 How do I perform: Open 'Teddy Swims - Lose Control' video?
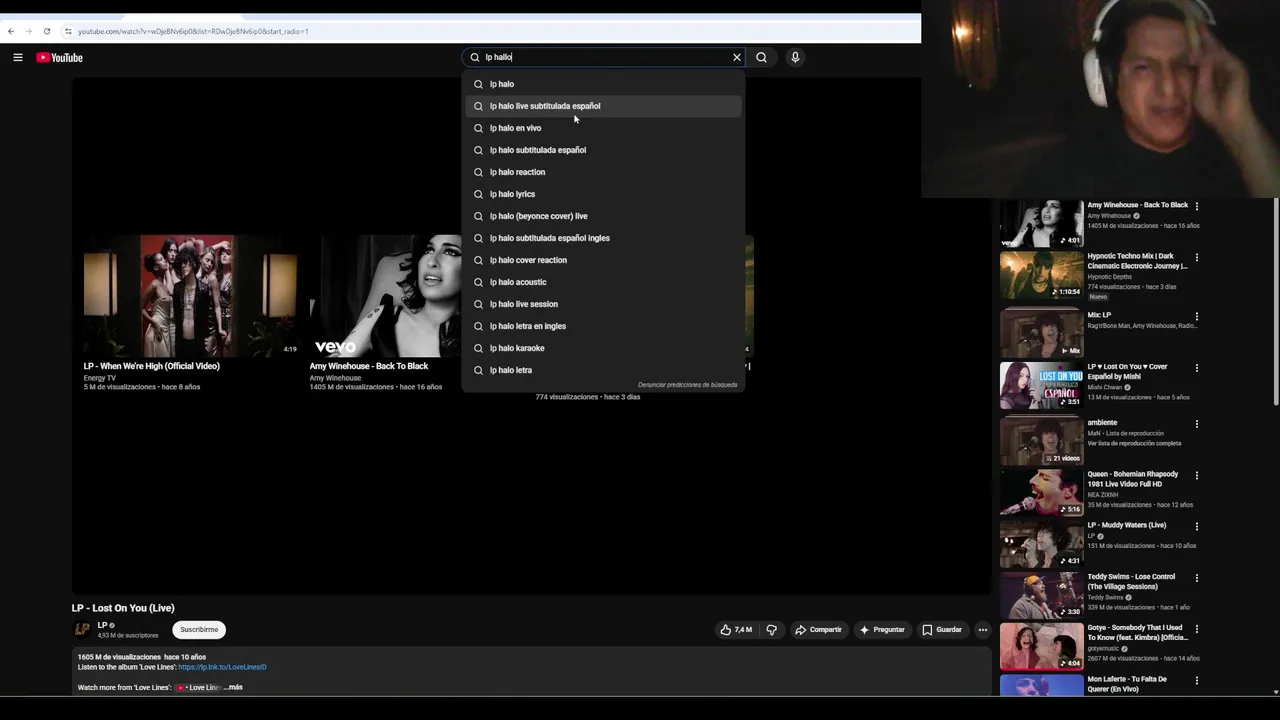click(x=1040, y=595)
